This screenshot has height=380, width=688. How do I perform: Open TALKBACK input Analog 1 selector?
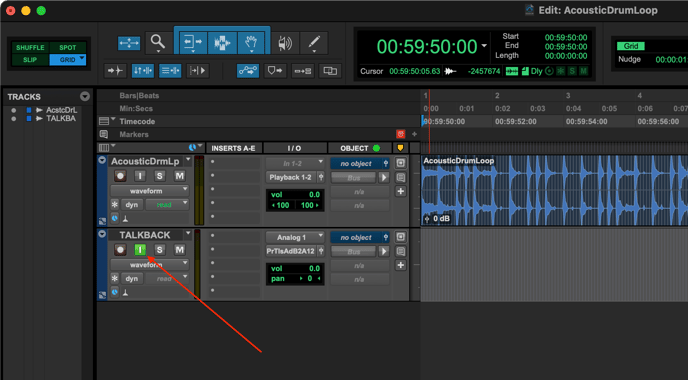click(295, 237)
